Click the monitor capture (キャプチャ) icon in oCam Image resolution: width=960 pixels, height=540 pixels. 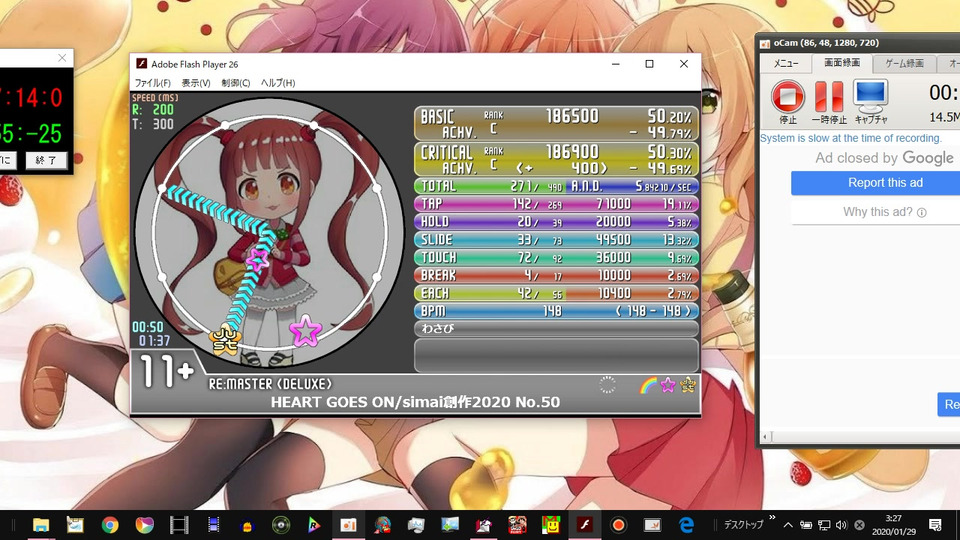click(x=871, y=96)
